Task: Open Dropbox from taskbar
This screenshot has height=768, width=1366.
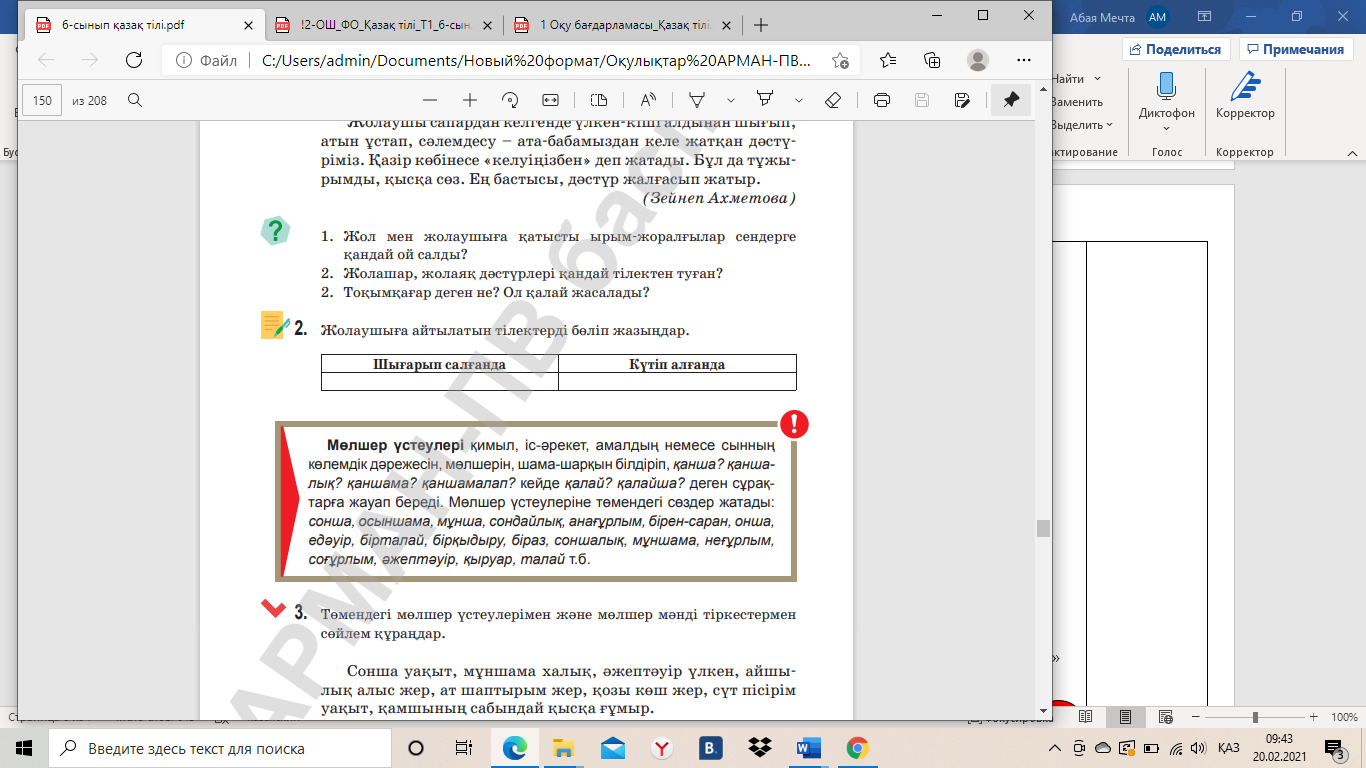Action: [x=759, y=748]
